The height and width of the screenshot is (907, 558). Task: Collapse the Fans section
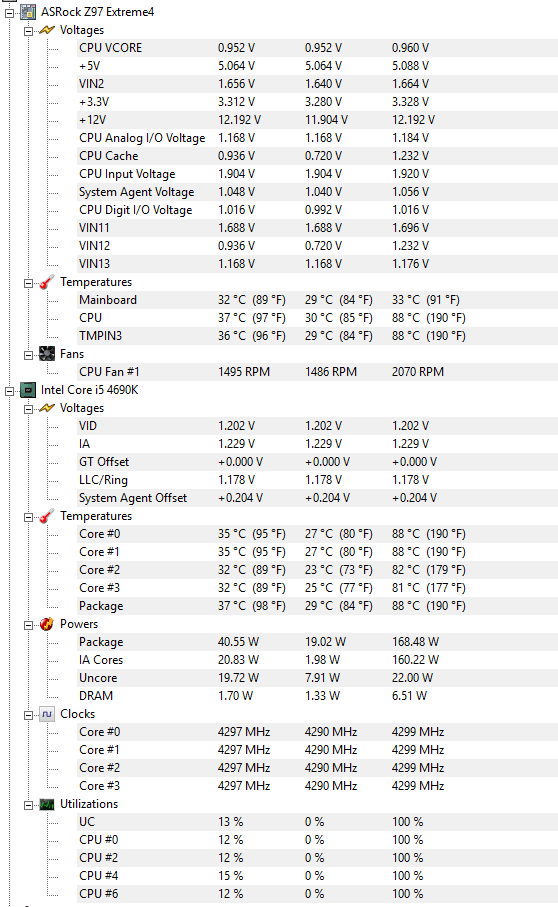(28, 355)
